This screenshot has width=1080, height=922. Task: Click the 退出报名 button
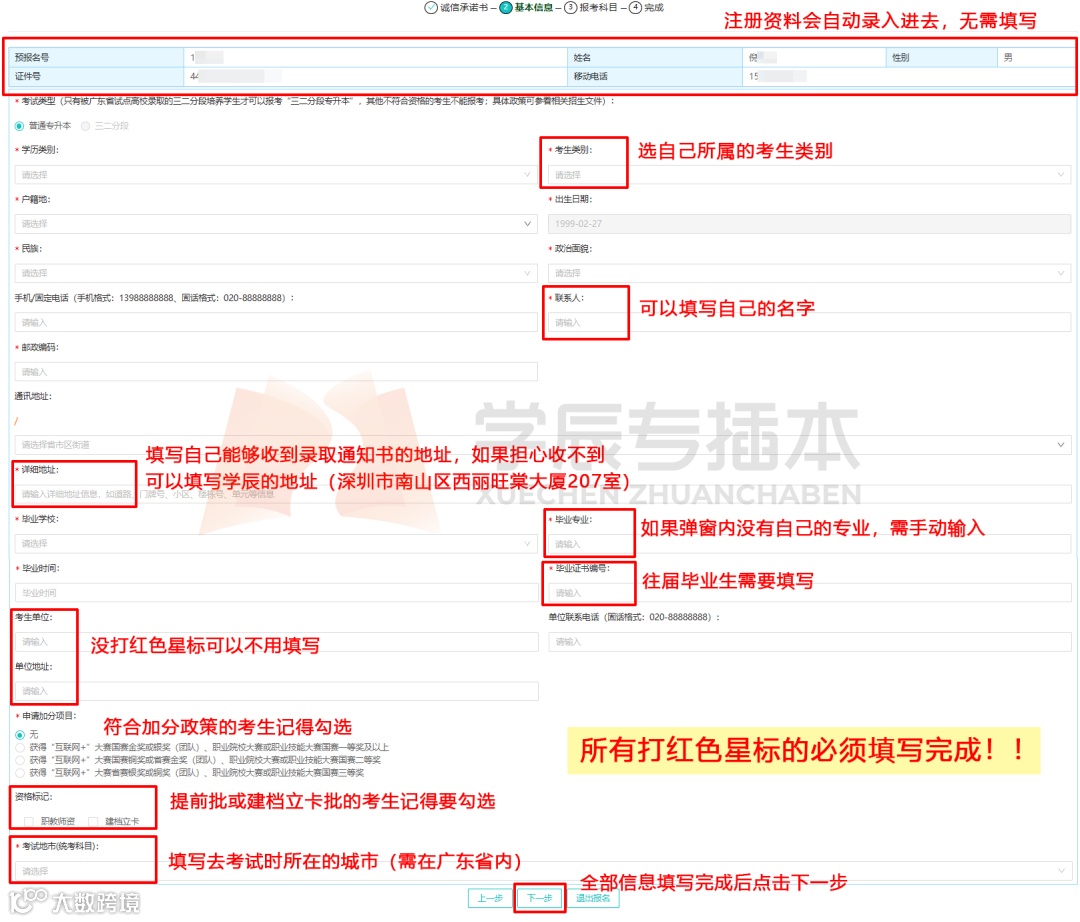click(x=593, y=899)
